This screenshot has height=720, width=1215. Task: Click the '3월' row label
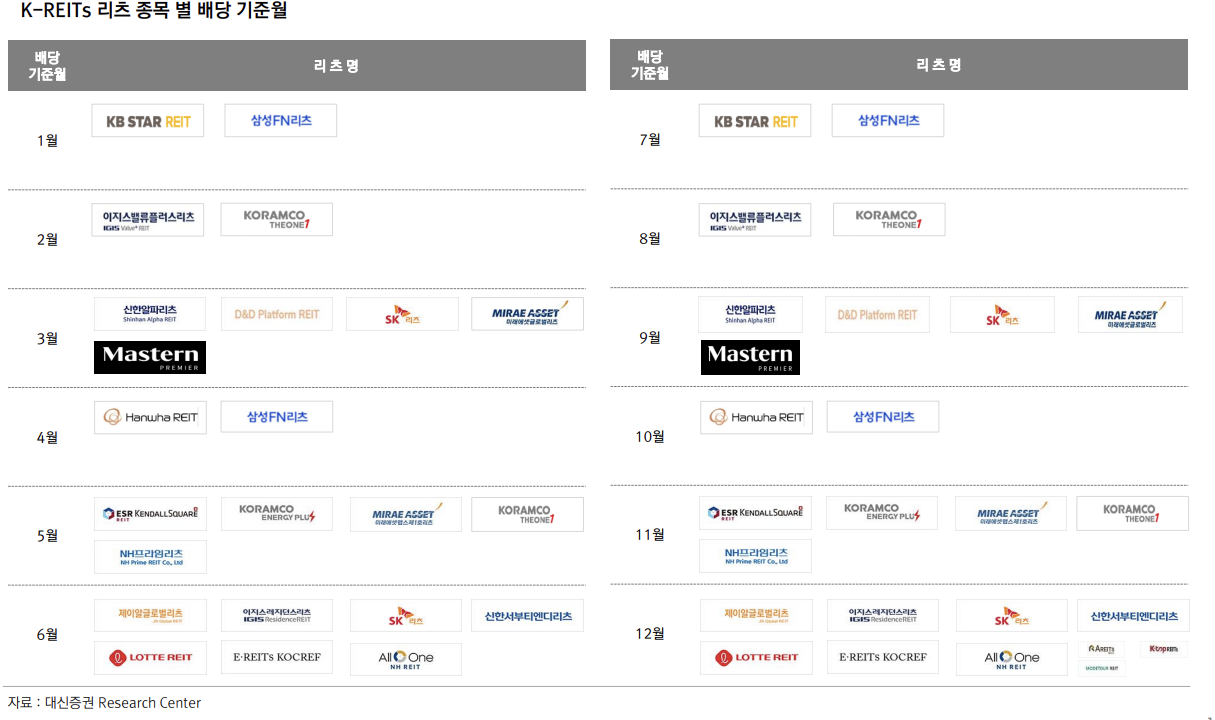point(47,339)
